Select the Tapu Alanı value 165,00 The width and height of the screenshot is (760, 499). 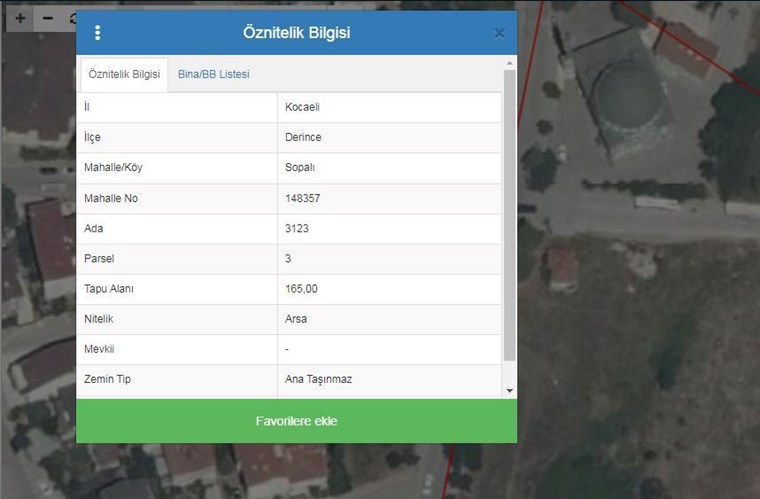point(389,289)
